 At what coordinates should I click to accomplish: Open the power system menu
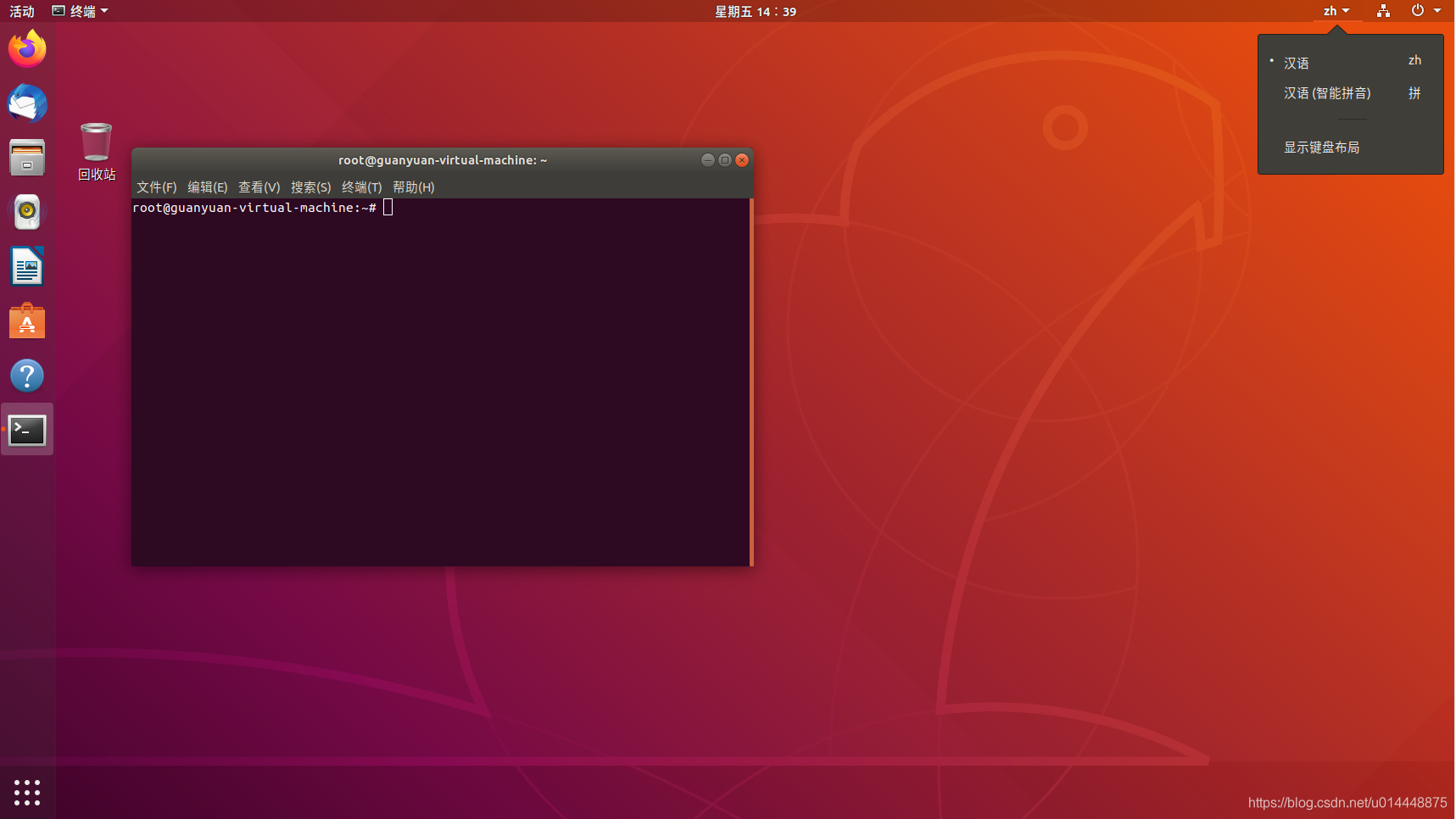[x=1425, y=11]
